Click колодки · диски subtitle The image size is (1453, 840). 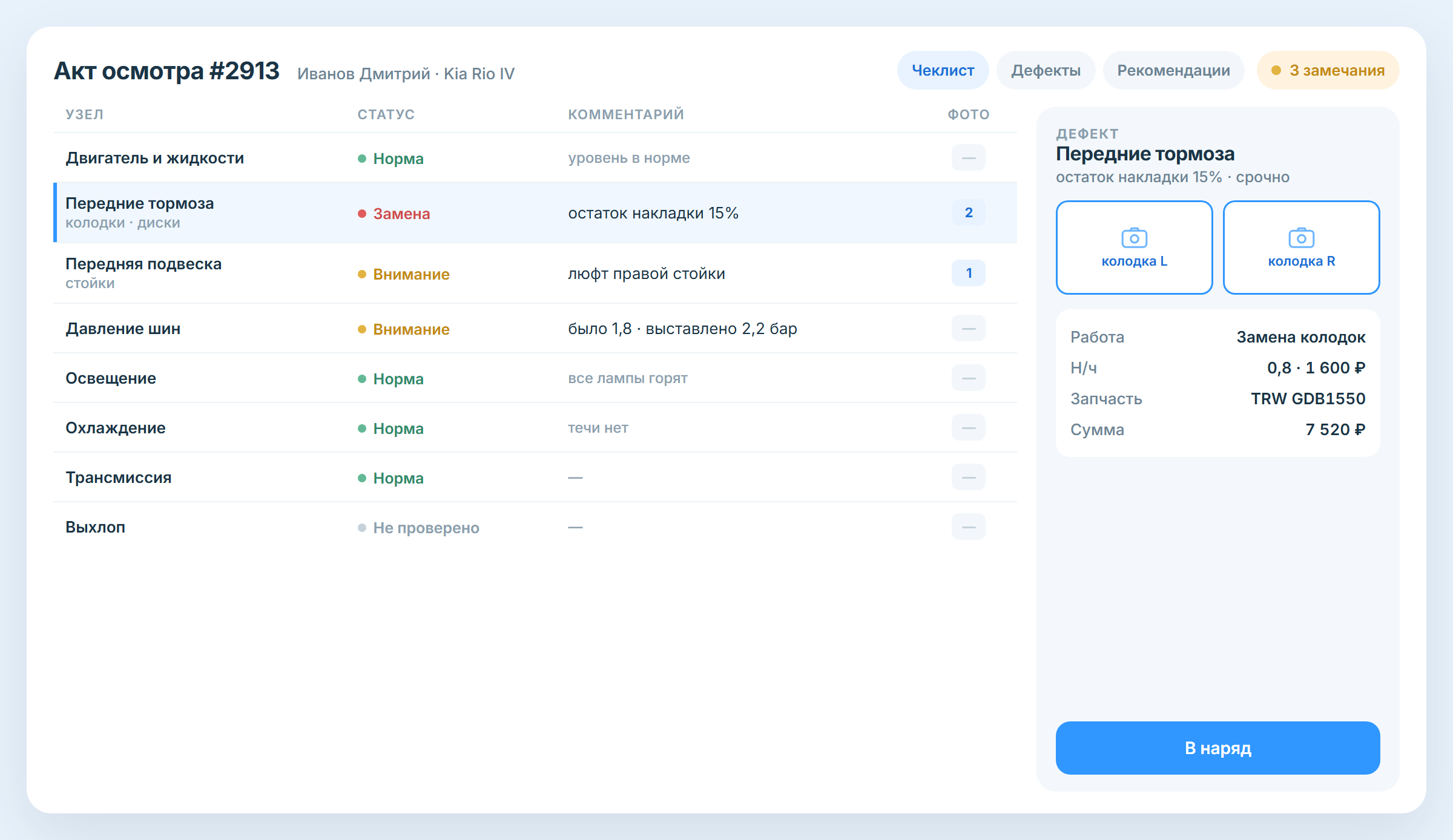(x=123, y=223)
